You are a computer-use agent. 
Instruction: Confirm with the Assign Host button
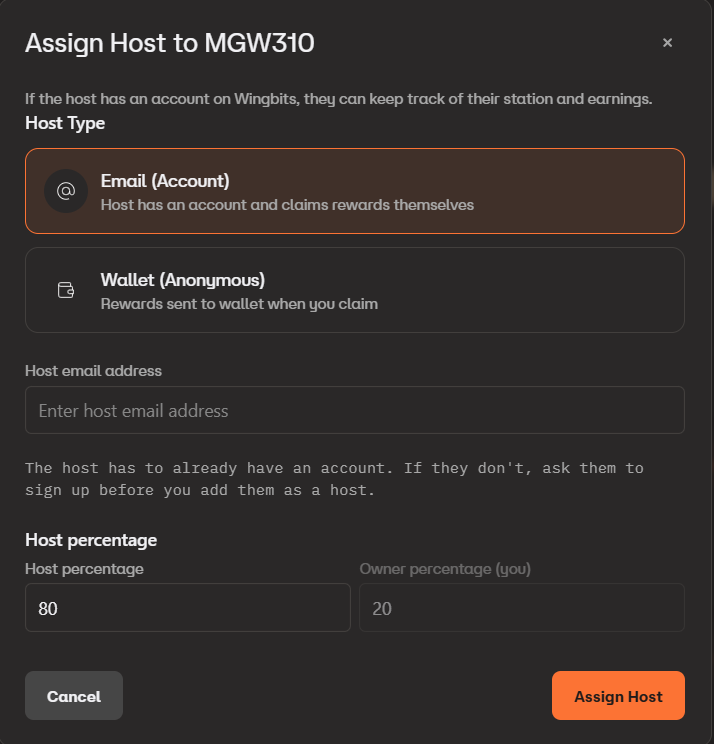tap(617, 696)
